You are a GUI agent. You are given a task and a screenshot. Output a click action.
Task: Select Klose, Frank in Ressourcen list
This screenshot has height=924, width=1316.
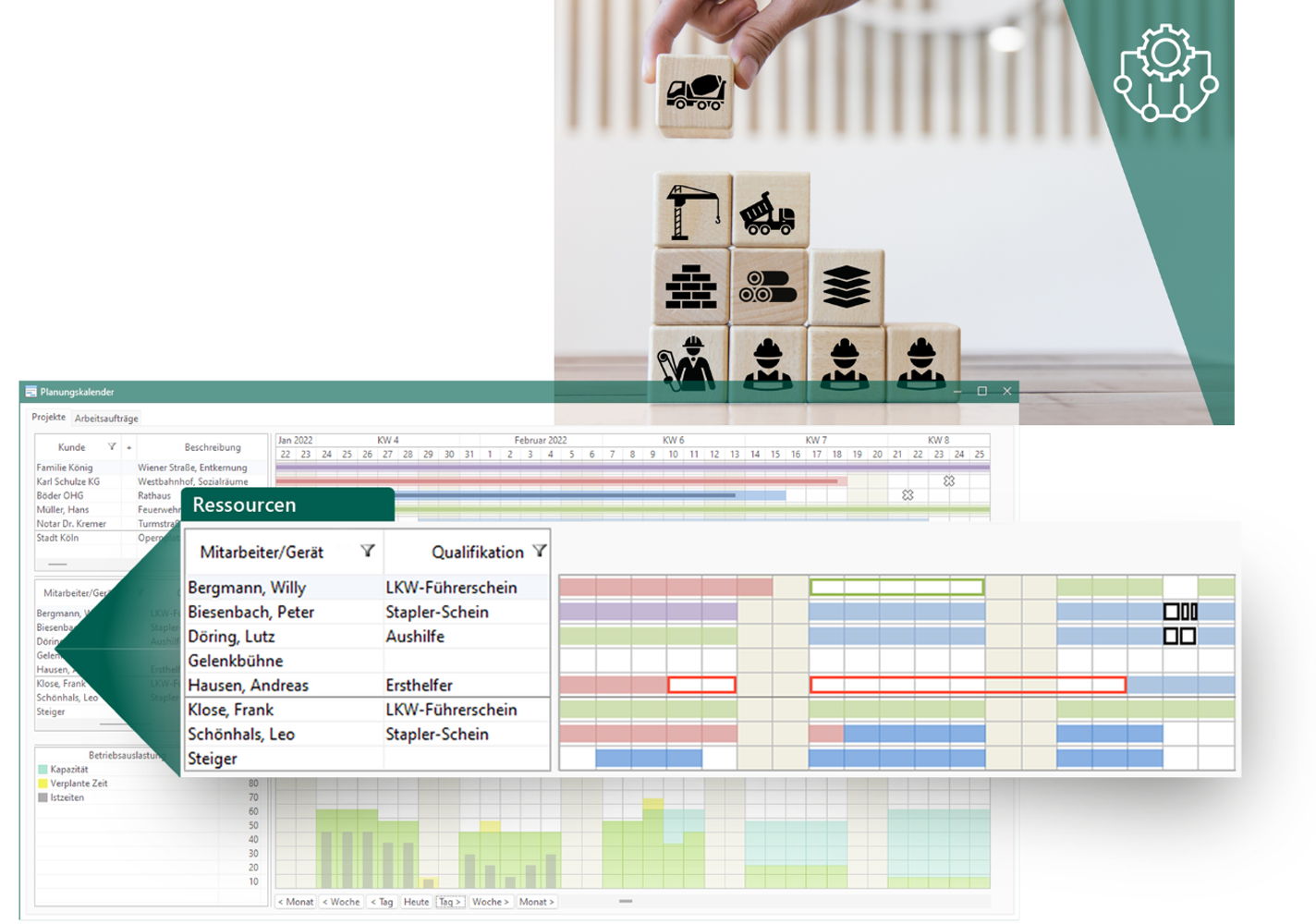click(x=368, y=710)
